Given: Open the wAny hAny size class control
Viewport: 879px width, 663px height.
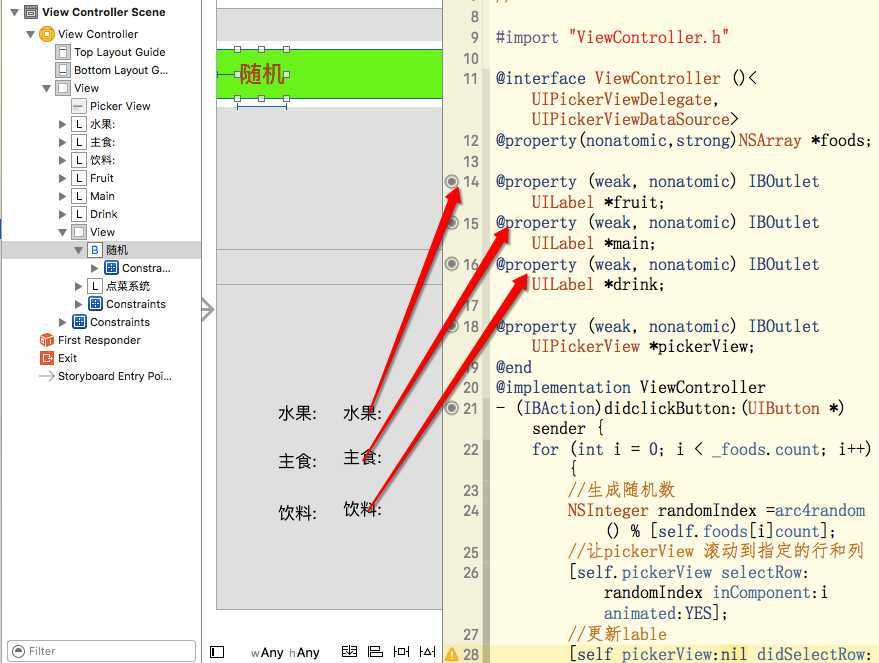Looking at the screenshot, I should coord(285,652).
